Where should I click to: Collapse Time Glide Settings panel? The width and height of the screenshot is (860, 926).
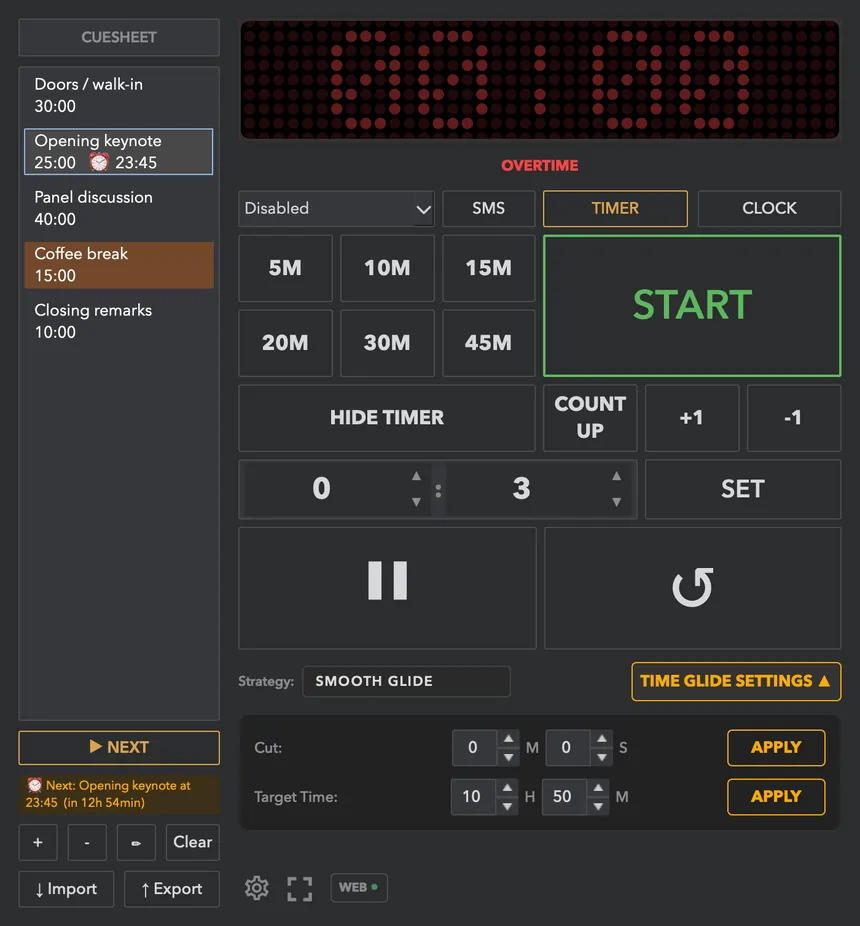click(x=736, y=682)
